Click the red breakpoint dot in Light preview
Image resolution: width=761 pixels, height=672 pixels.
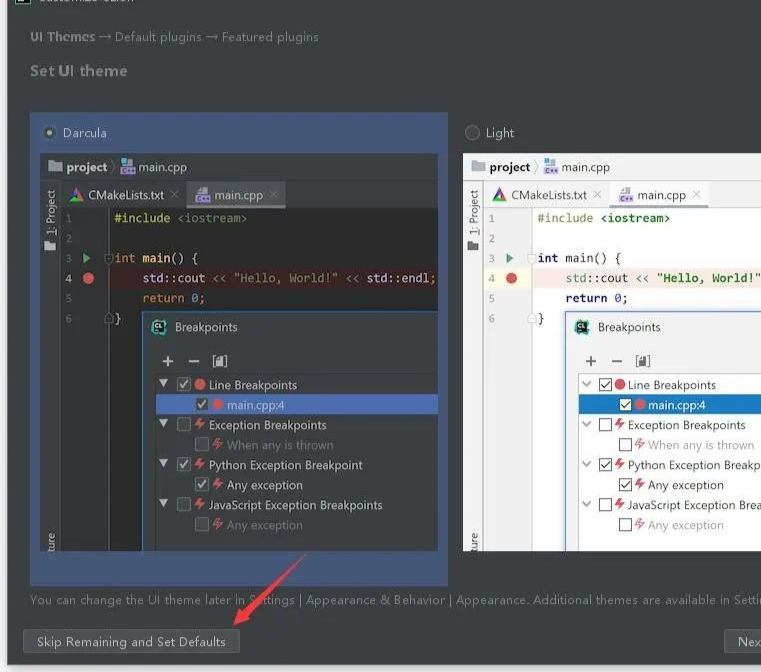click(x=511, y=278)
